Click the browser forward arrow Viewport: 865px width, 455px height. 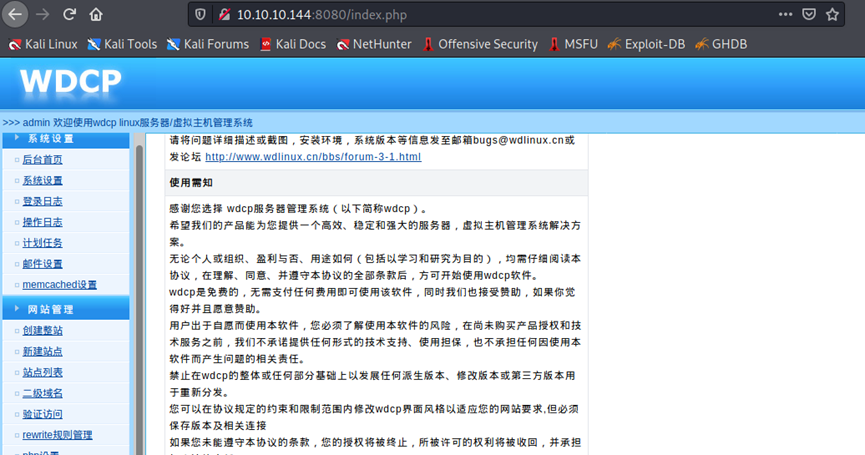pyautogui.click(x=42, y=14)
